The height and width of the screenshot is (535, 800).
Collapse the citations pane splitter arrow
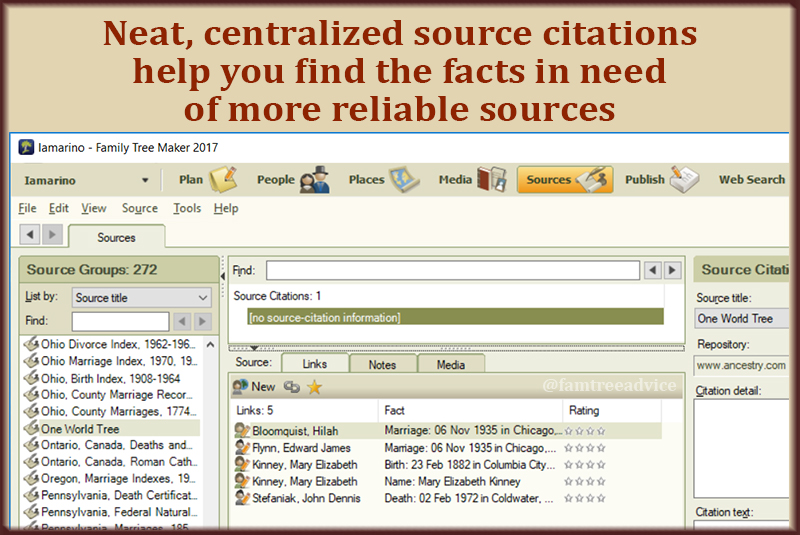point(254,348)
